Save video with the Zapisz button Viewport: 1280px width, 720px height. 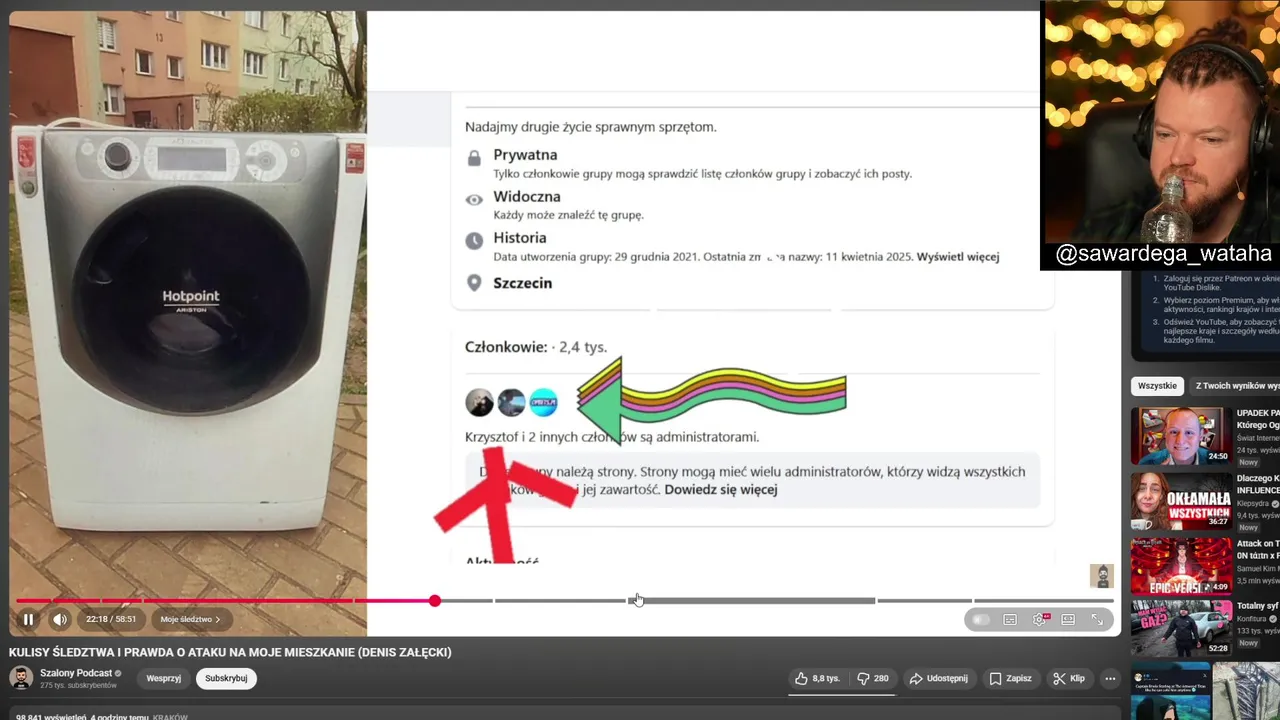pyautogui.click(x=1010, y=678)
